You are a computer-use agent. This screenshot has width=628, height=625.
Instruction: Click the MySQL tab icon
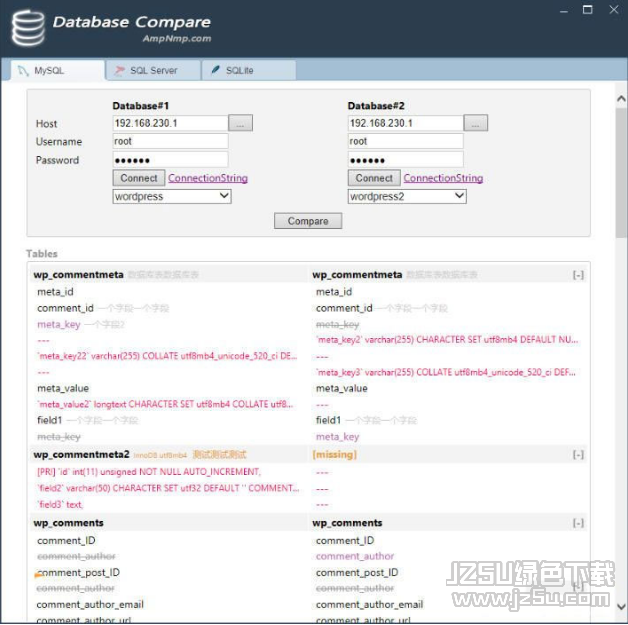[x=23, y=71]
